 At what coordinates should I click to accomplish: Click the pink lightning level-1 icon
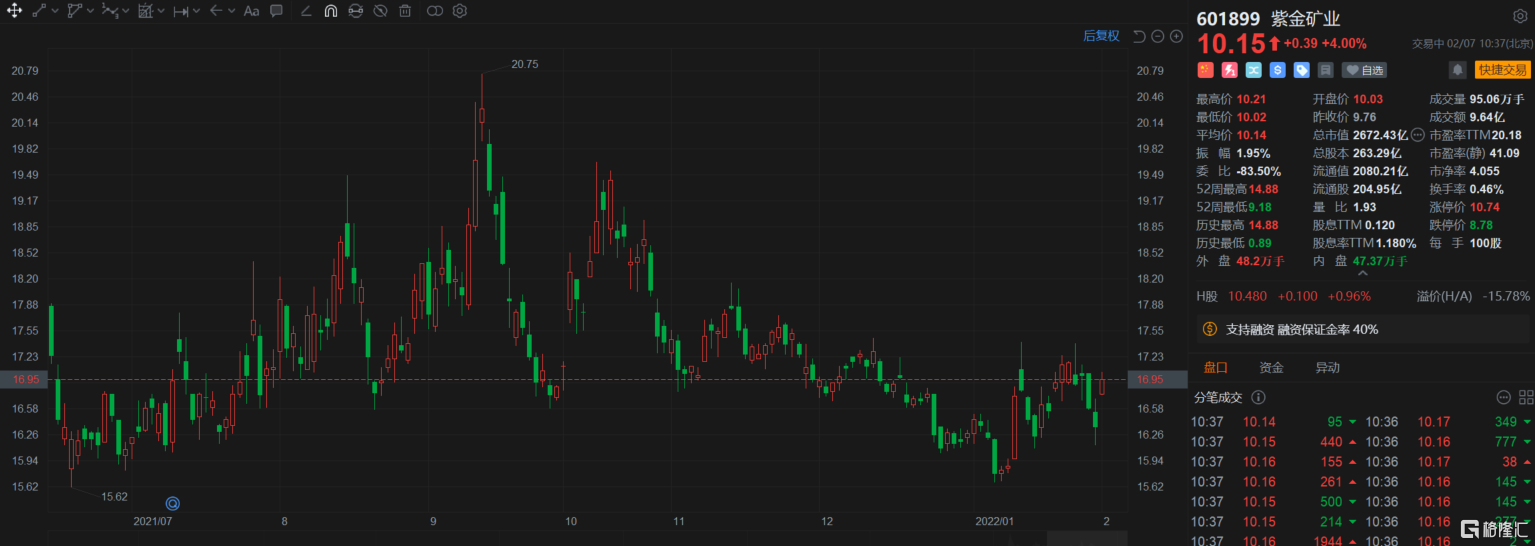click(x=1229, y=70)
